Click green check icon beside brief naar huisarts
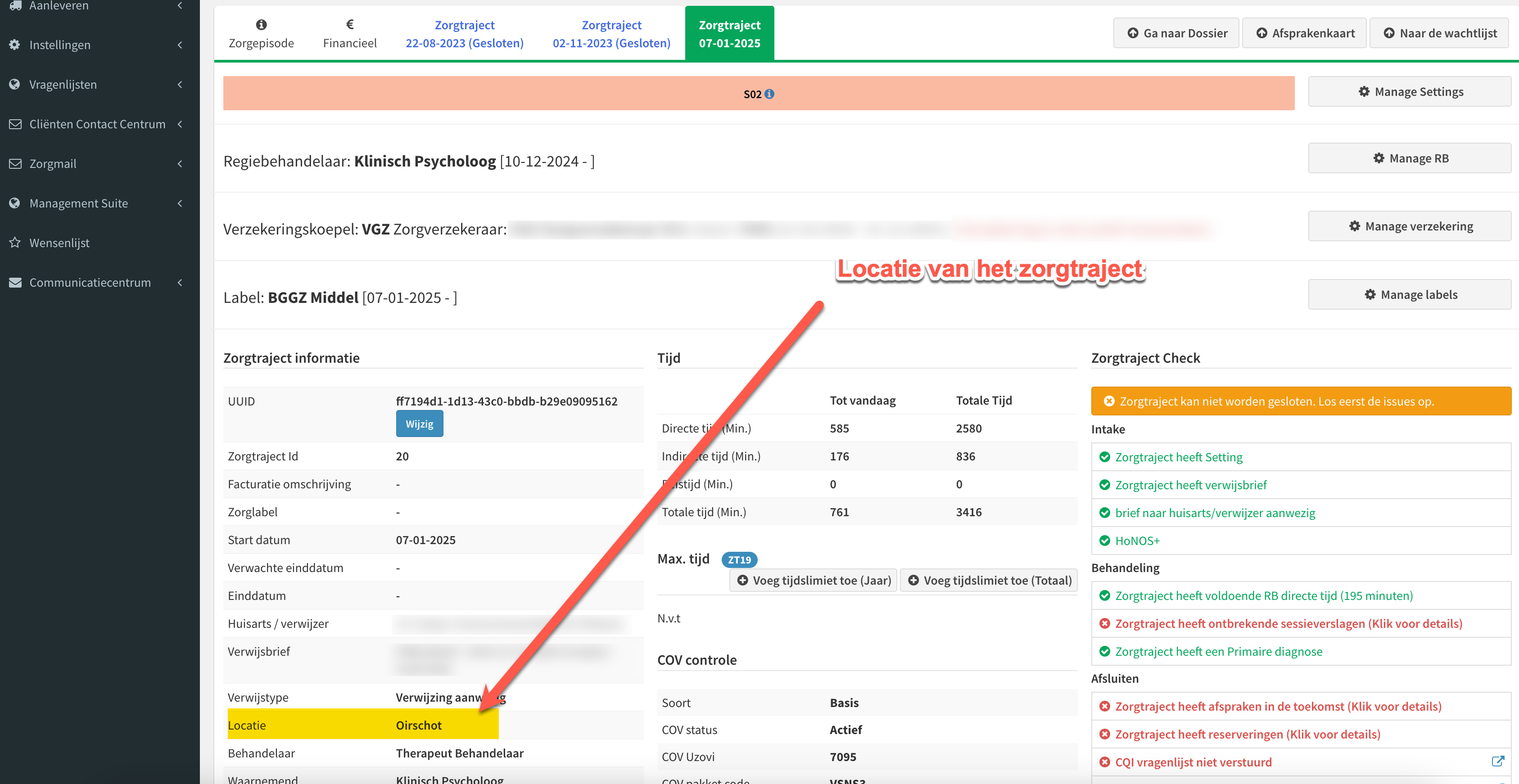Screen dimensions: 1519x784 pos(1104,513)
